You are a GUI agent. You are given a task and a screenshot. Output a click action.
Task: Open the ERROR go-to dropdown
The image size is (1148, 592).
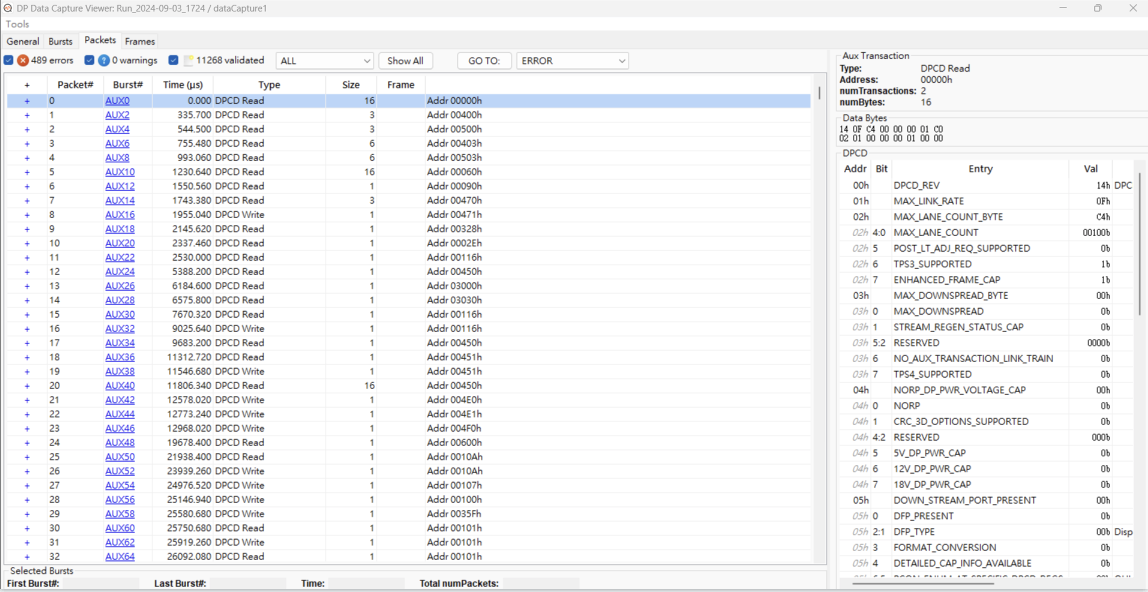tap(573, 61)
